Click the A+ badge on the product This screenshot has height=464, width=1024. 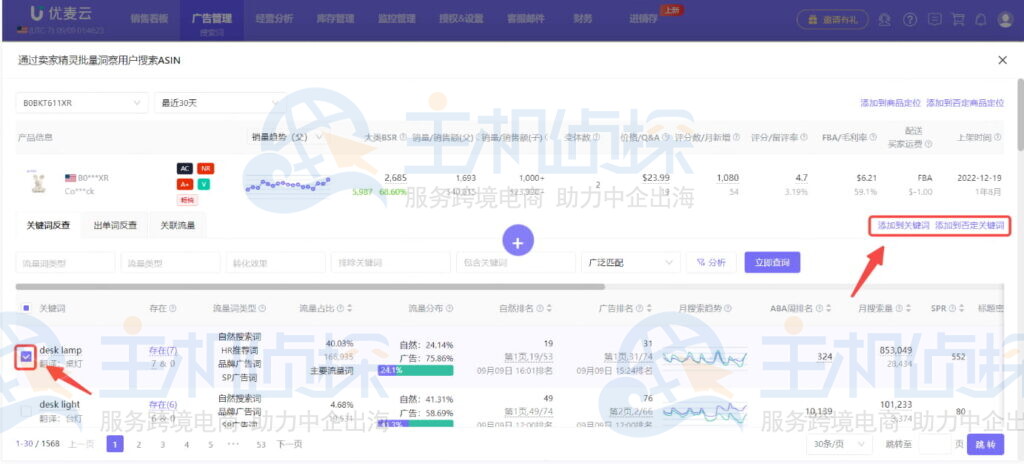pos(184,184)
